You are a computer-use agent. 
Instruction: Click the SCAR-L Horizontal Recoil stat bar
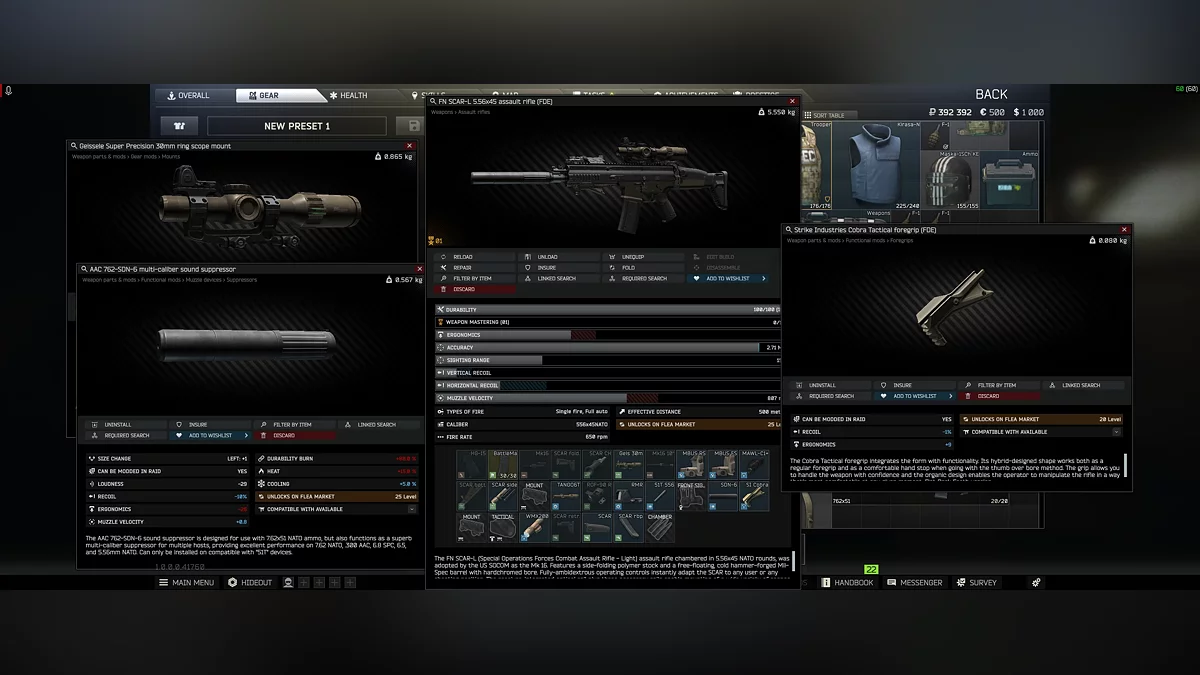pyautogui.click(x=608, y=385)
